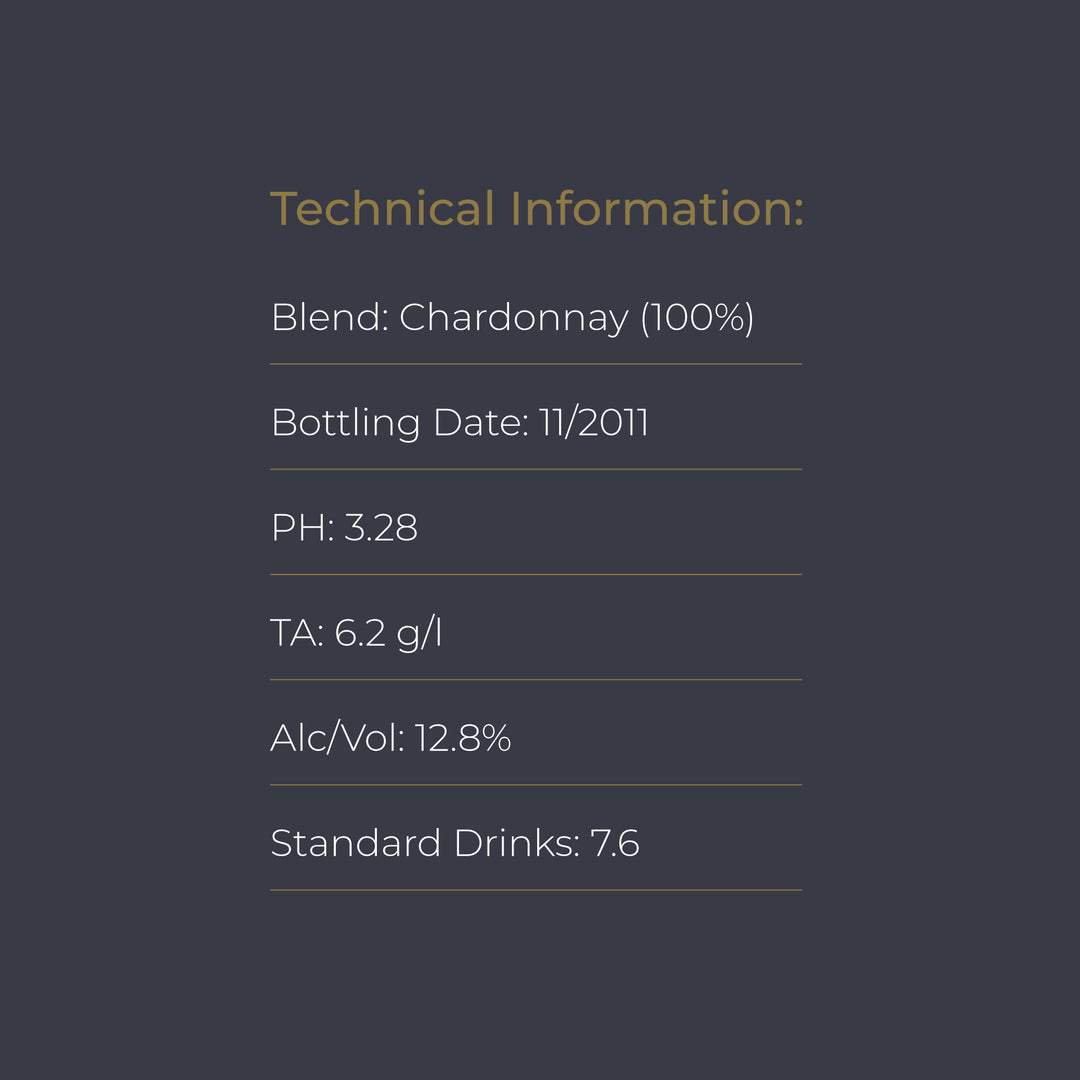1080x1080 pixels.
Task: Click the divider line under Standard Drinks
Action: (536, 890)
